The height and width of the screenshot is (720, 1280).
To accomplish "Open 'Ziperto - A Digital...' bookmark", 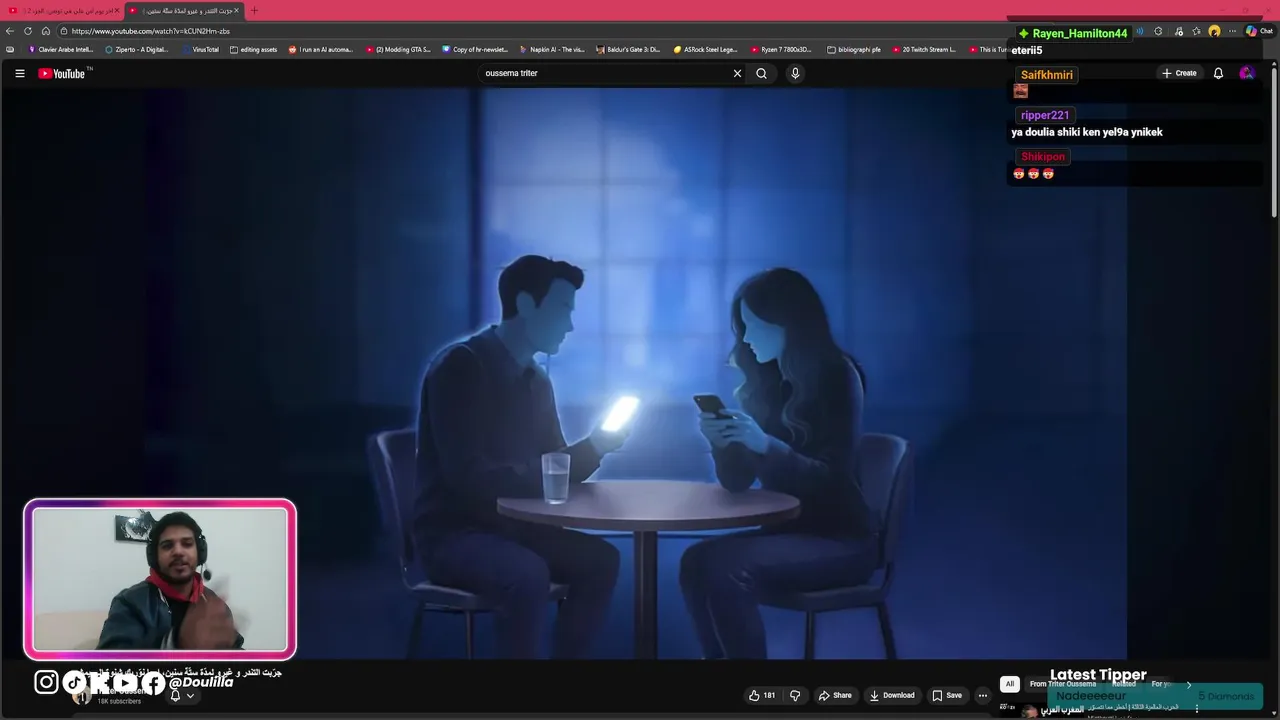I will pos(137,49).
